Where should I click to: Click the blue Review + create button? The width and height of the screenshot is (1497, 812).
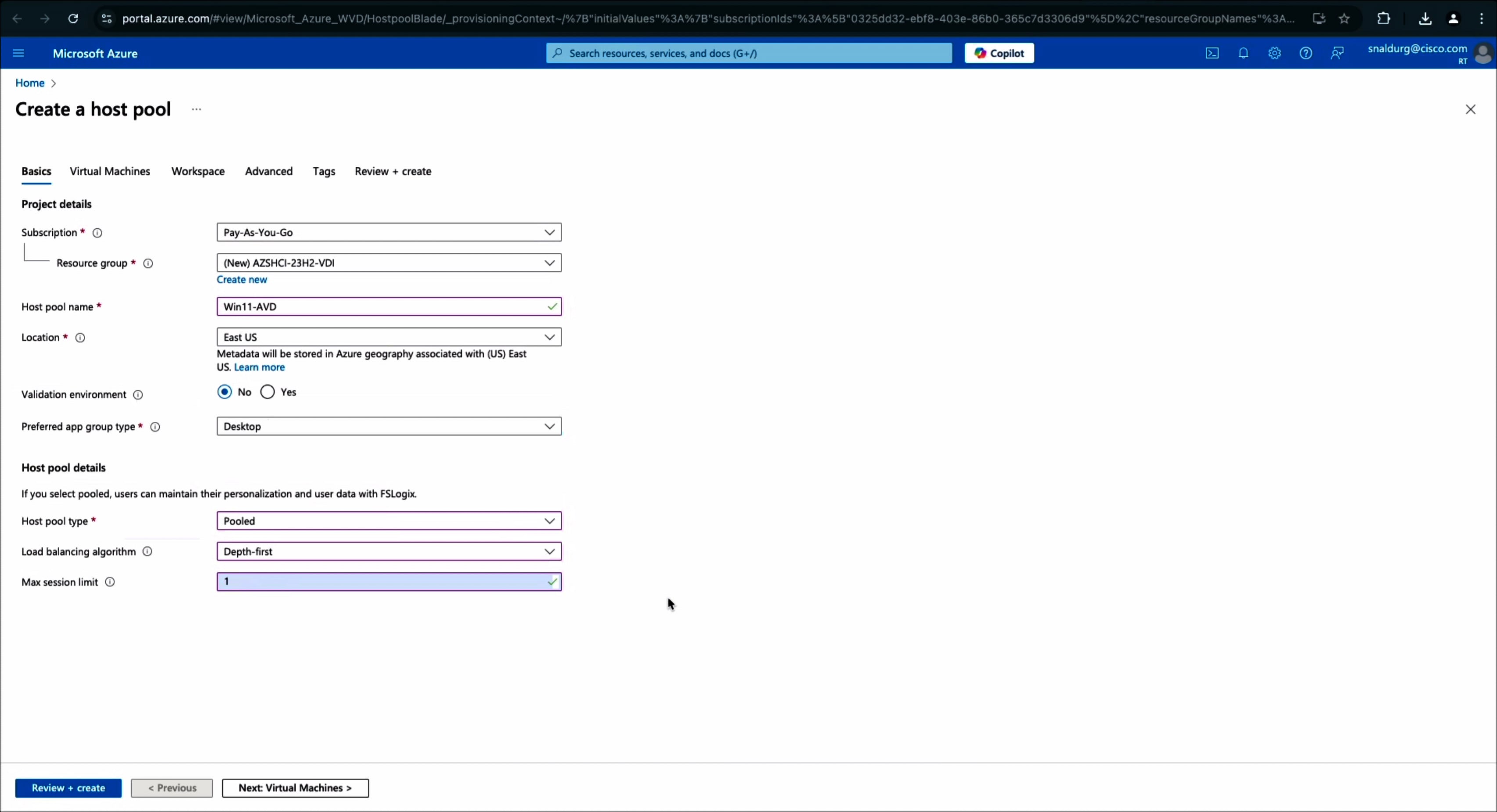[x=69, y=788]
